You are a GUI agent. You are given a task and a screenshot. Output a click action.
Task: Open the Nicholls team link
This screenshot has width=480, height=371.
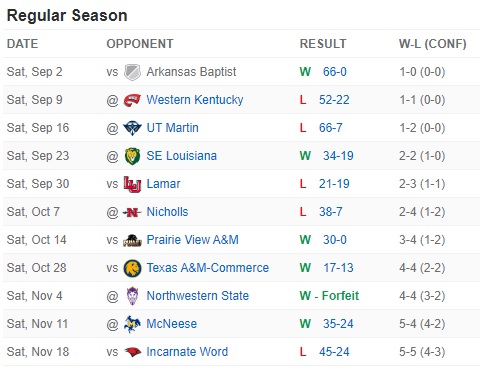(x=167, y=212)
